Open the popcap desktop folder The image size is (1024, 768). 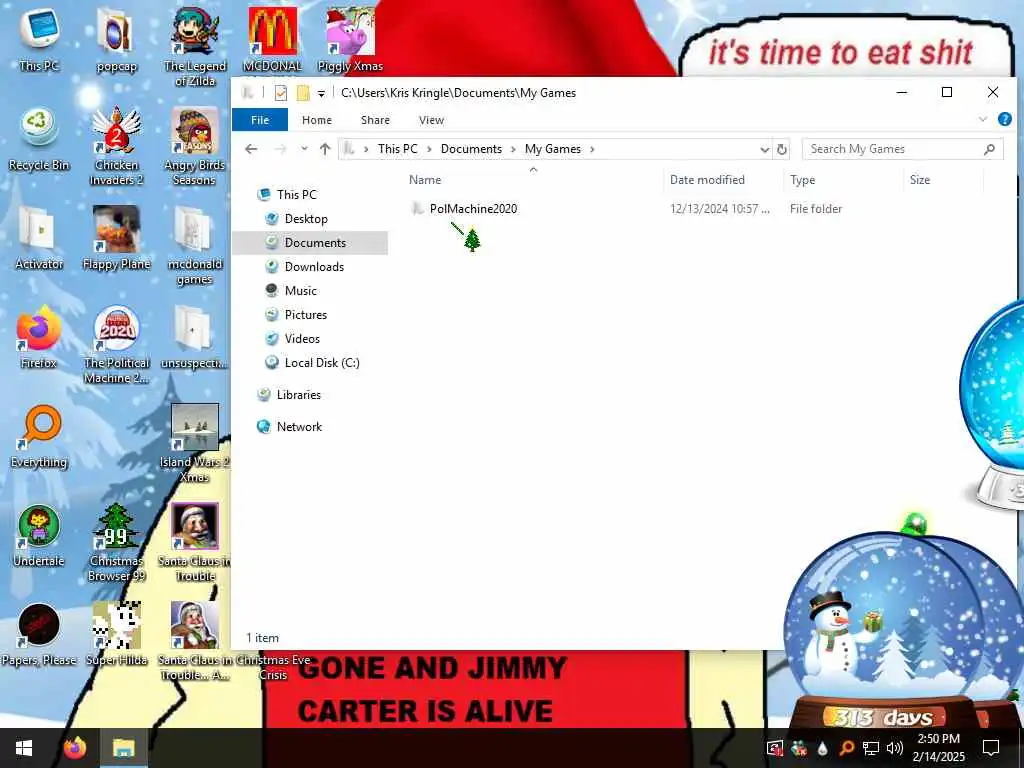click(x=116, y=39)
